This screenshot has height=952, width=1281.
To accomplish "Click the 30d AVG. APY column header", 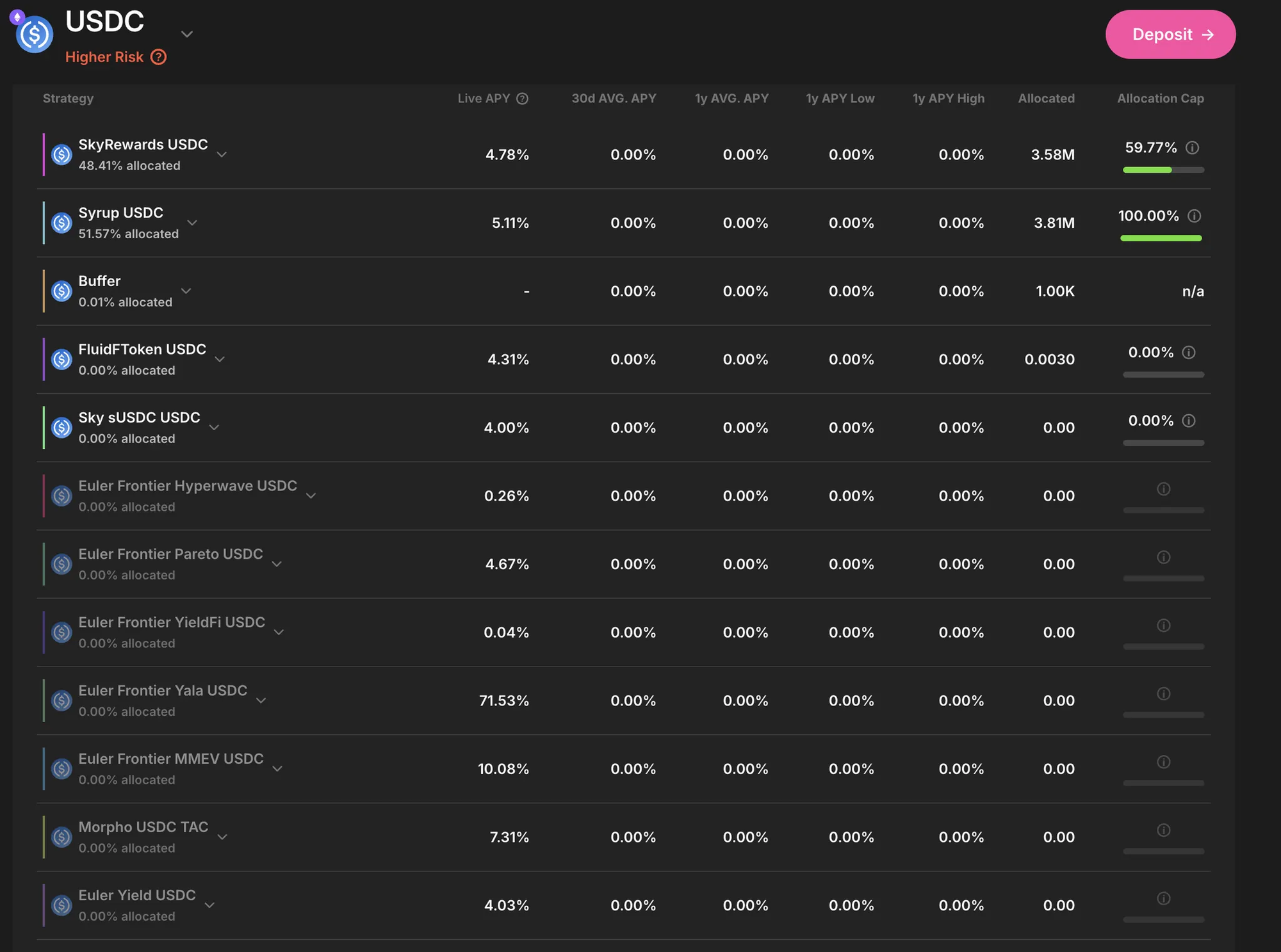I will click(613, 99).
